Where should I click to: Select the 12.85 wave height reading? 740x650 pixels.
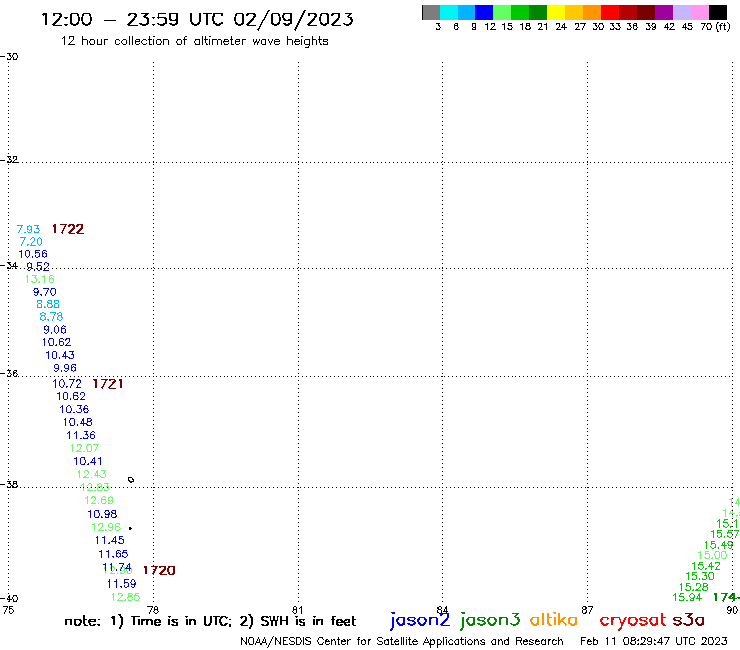coord(126,598)
